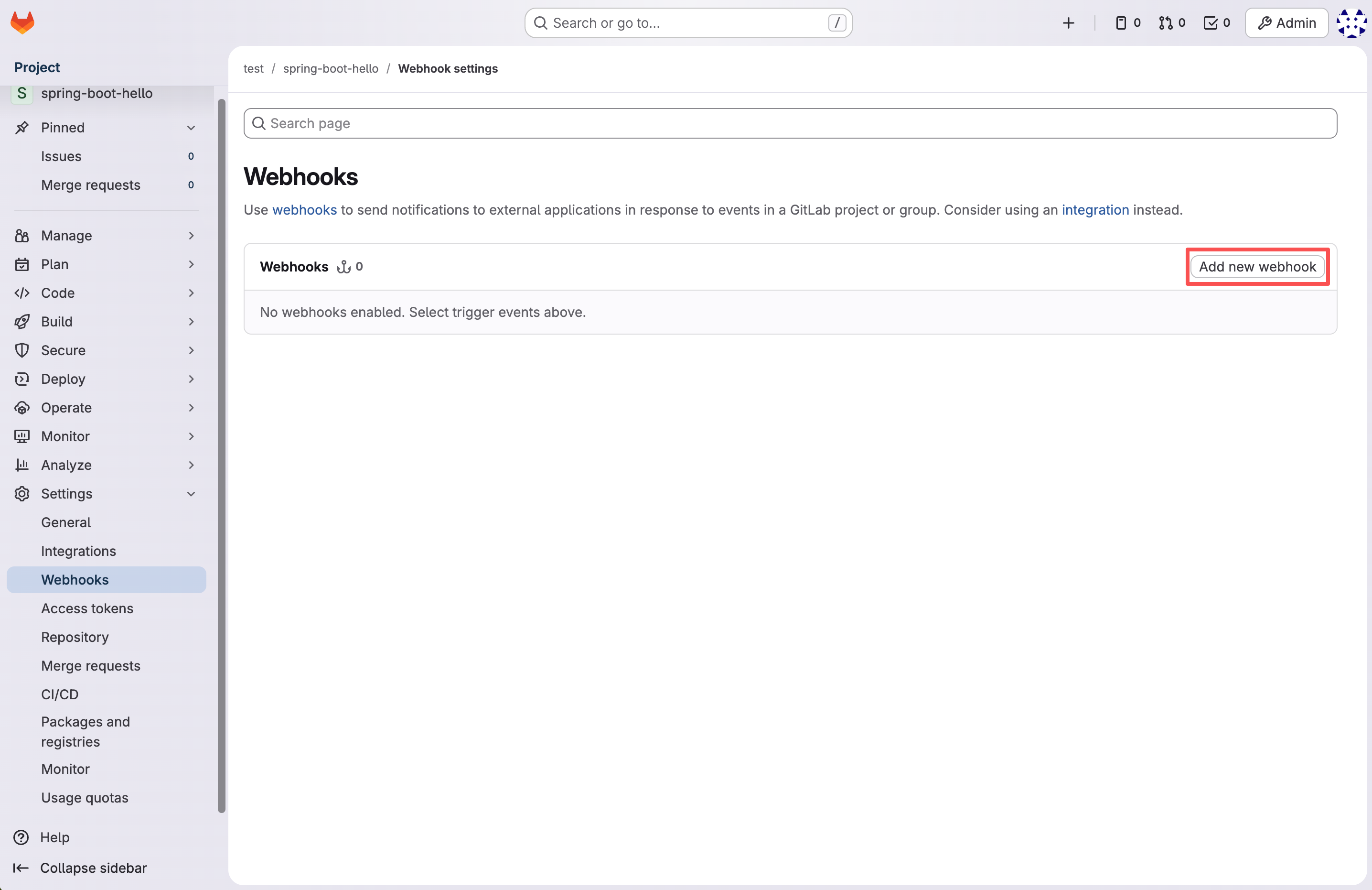The width and height of the screenshot is (1372, 890).
Task: Click Add new webhook button
Action: point(1257,267)
